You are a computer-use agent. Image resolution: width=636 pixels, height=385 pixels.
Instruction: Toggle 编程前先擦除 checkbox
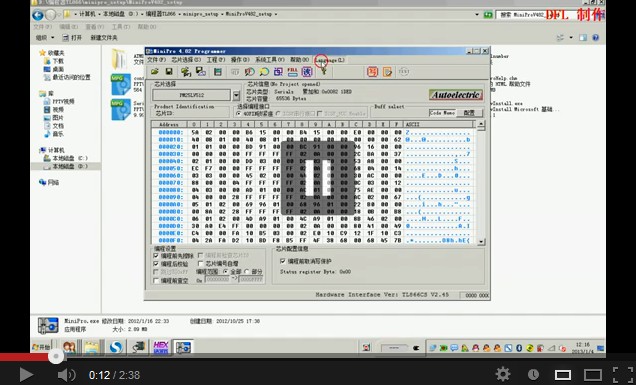pyautogui.click(x=156, y=256)
